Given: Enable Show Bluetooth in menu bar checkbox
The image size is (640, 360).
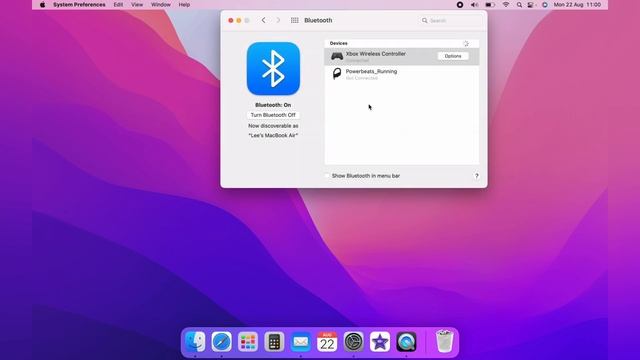Looking at the screenshot, I should (327, 176).
